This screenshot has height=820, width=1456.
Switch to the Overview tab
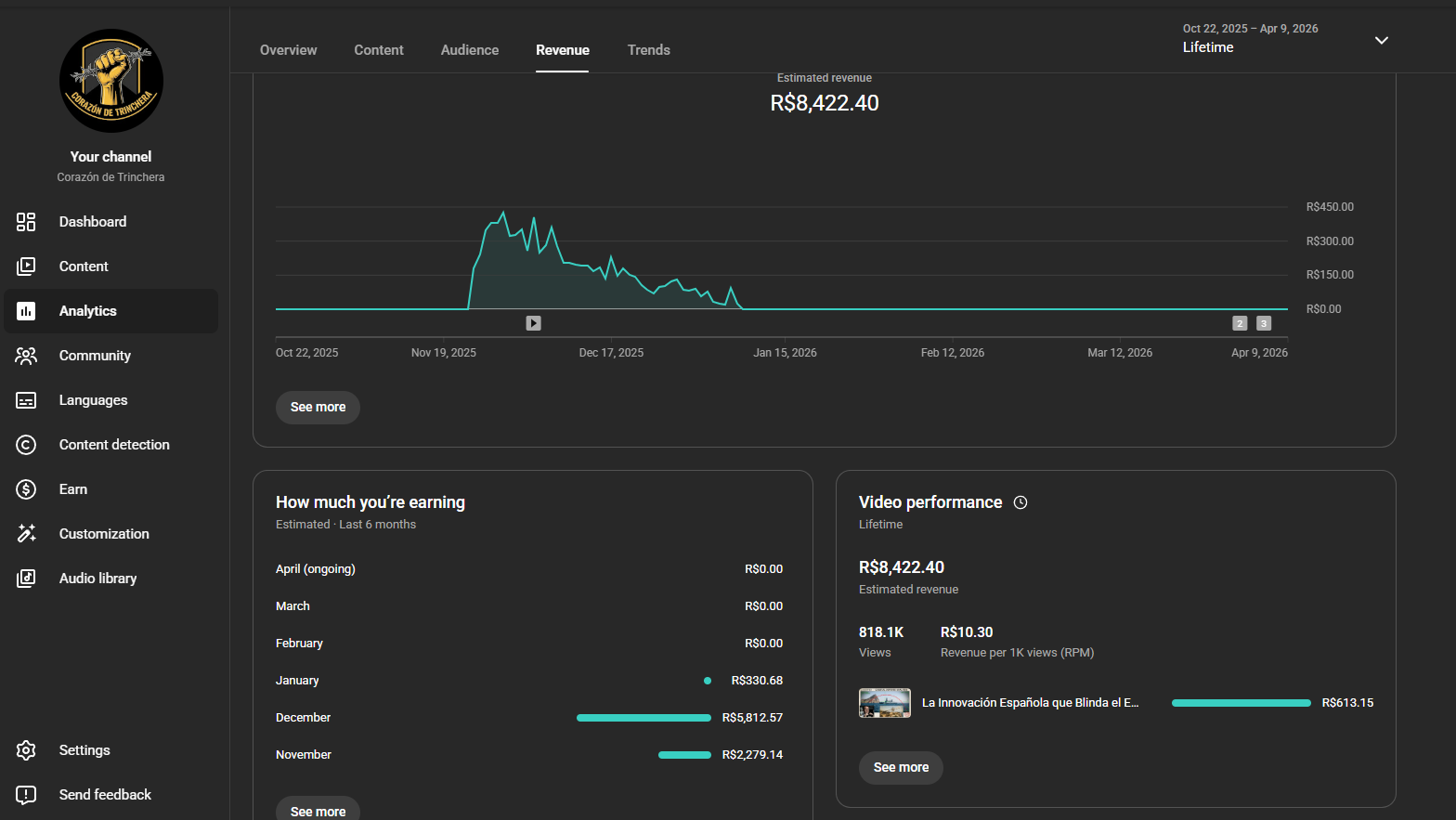tap(288, 50)
